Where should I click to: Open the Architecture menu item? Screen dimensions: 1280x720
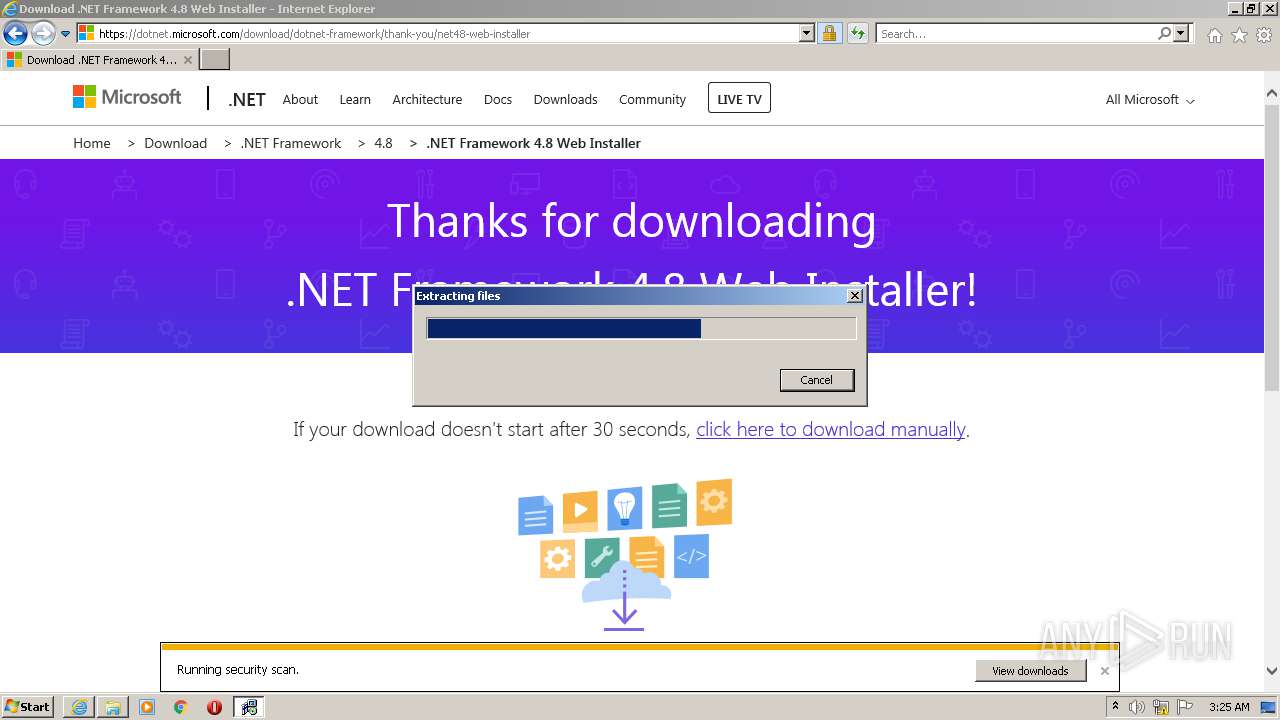point(427,99)
